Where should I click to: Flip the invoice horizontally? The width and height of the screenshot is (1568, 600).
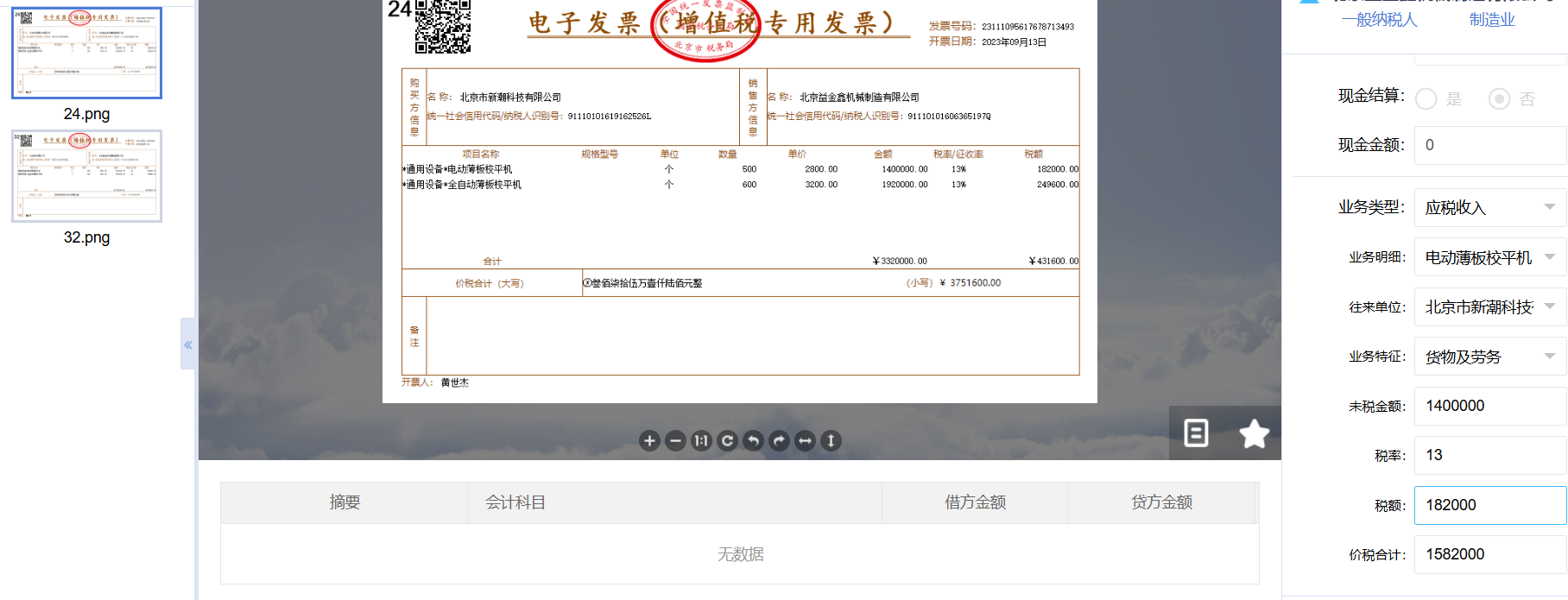pyautogui.click(x=805, y=441)
